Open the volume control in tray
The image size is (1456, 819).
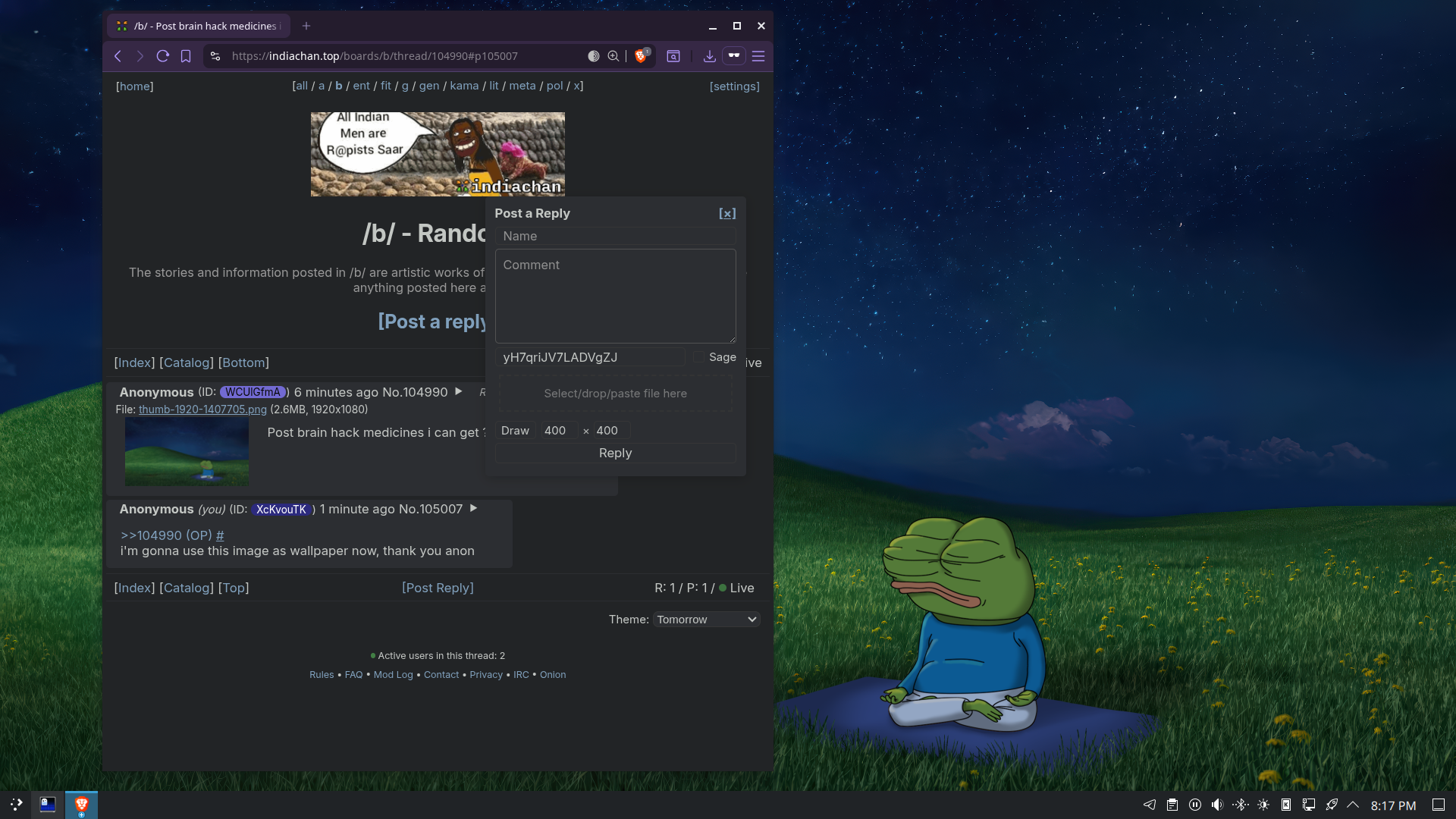pos(1218,805)
